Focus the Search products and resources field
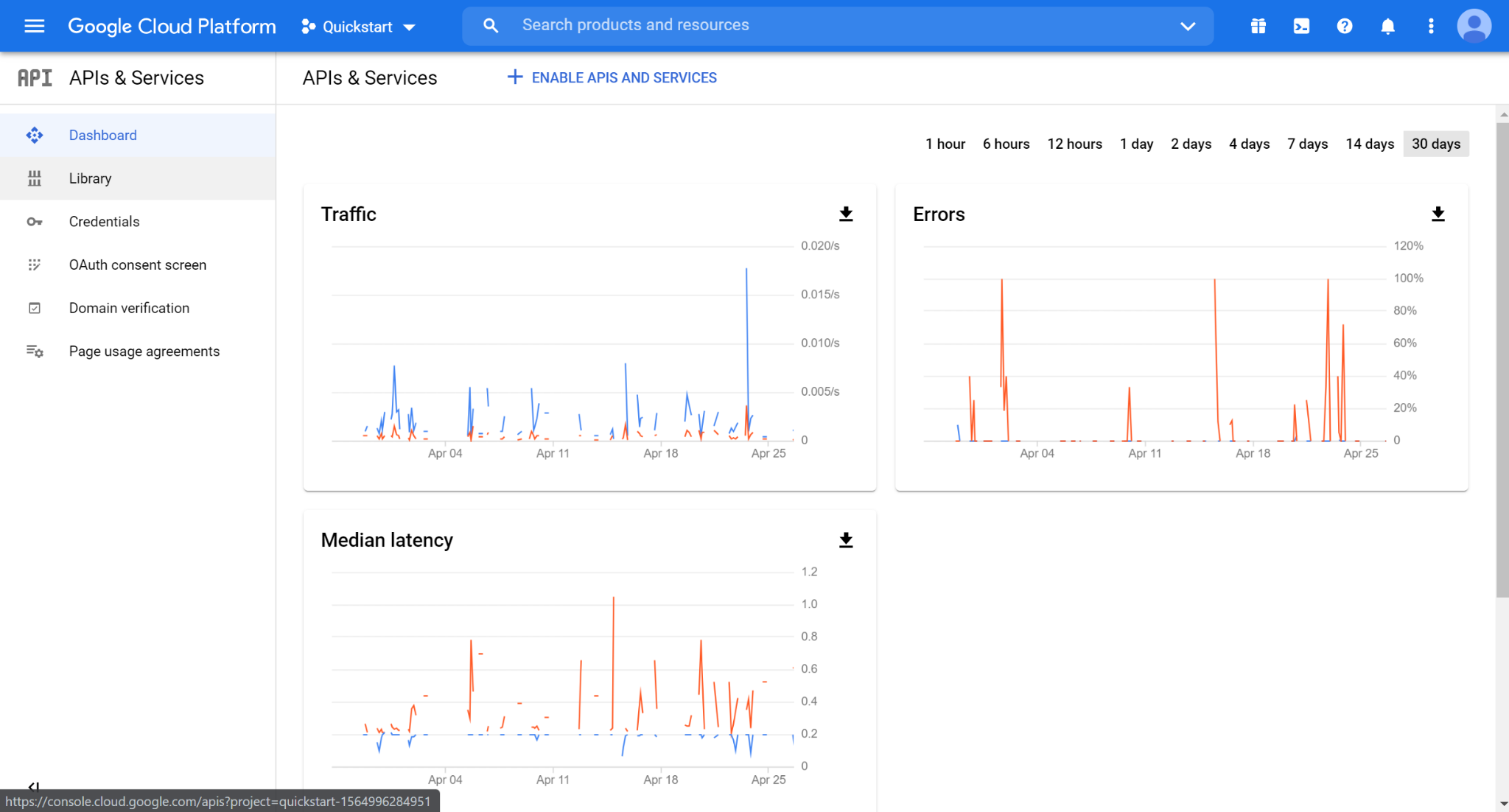Screen dimensions: 1509x812 coord(838,26)
